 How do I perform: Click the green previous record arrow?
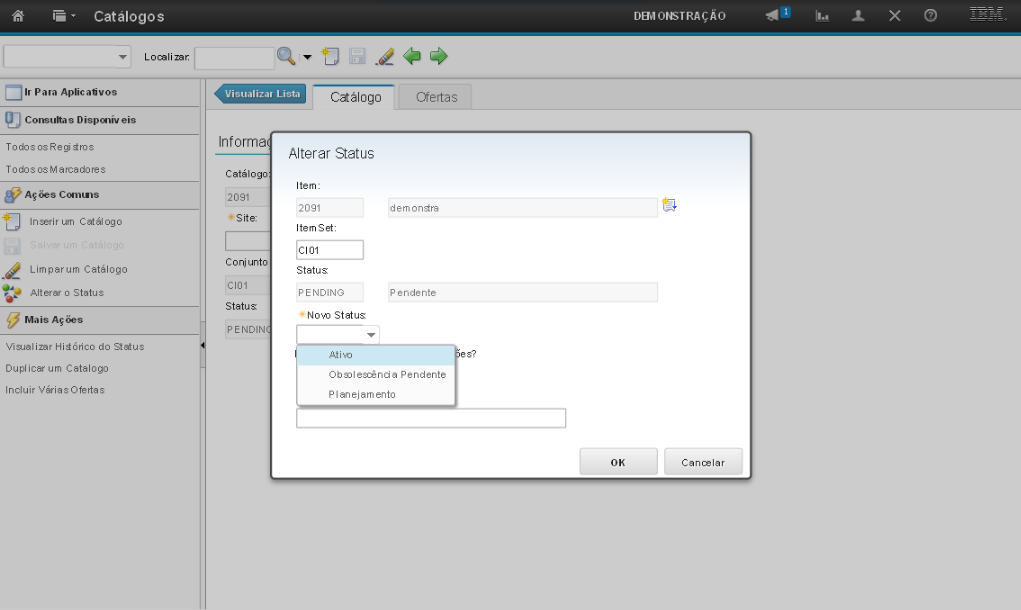[412, 57]
